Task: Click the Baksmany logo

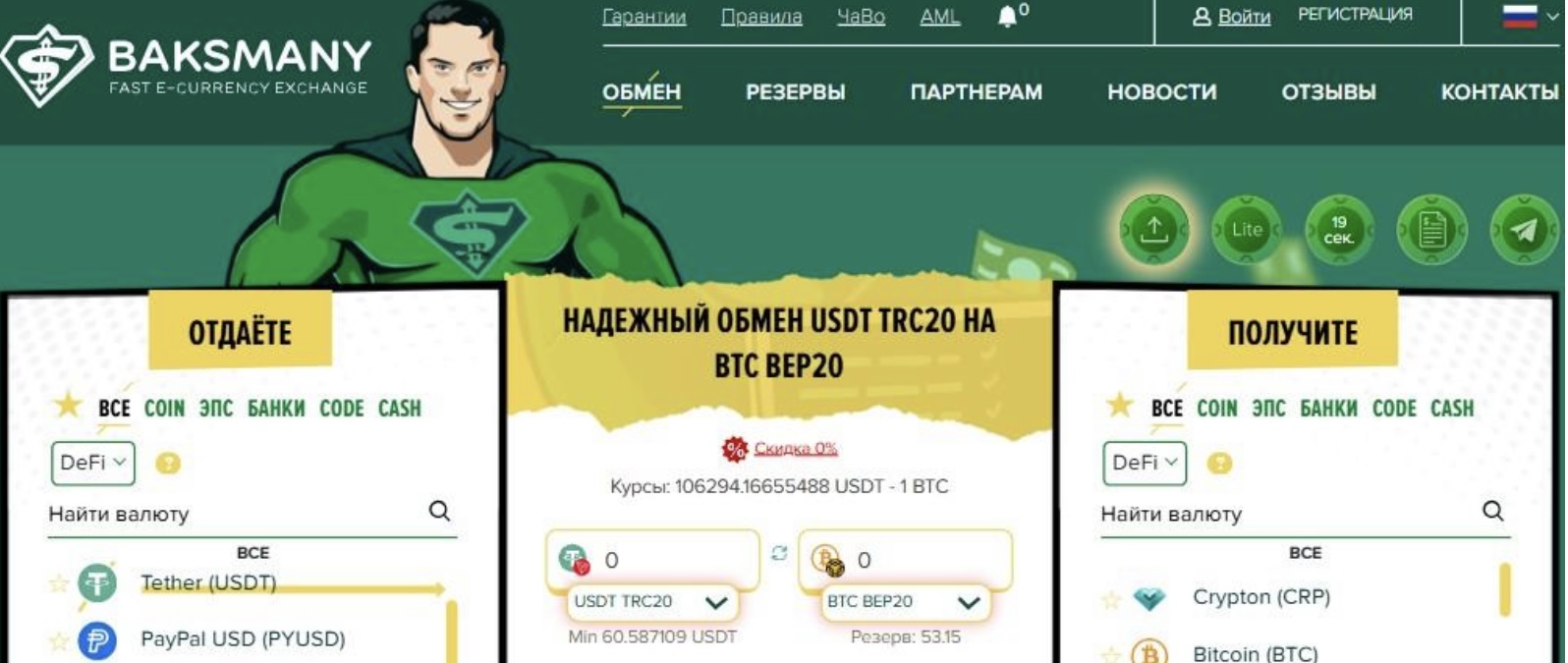Action: click(187, 65)
